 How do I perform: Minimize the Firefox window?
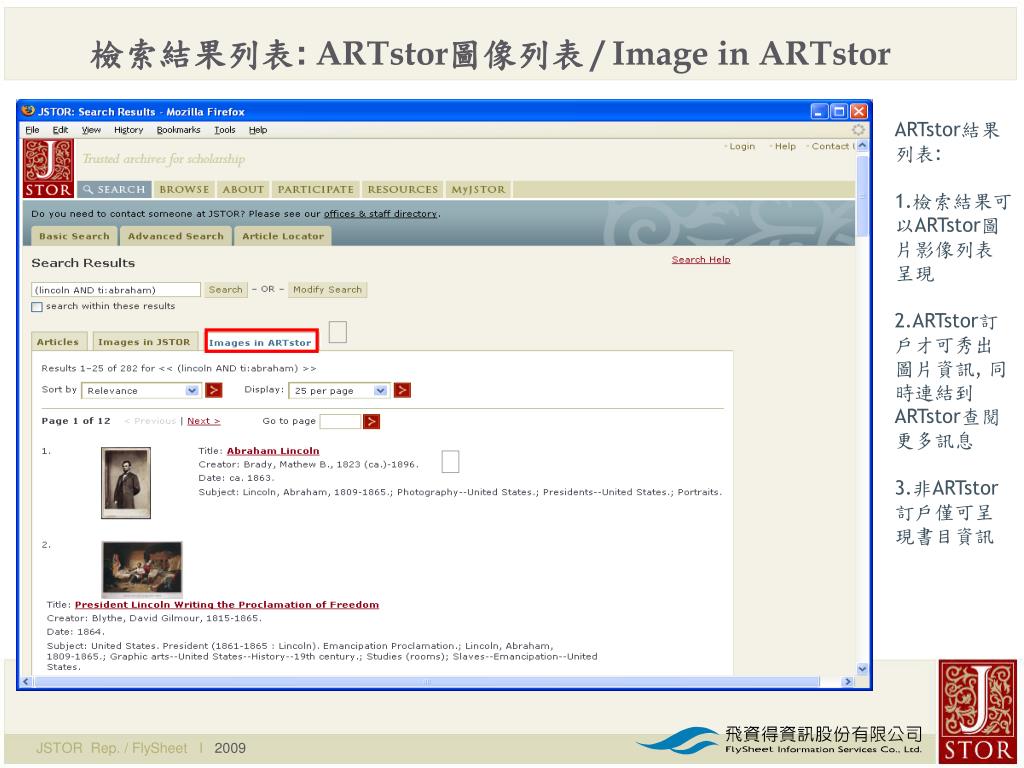click(820, 111)
